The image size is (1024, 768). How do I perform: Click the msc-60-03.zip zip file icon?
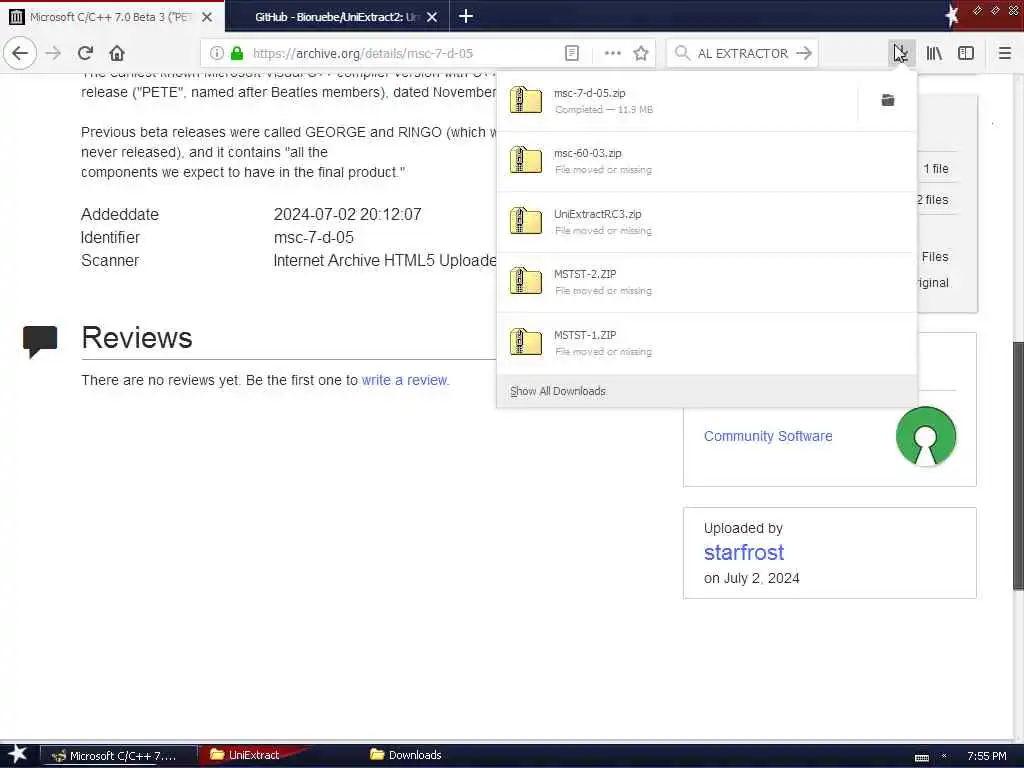(x=526, y=161)
